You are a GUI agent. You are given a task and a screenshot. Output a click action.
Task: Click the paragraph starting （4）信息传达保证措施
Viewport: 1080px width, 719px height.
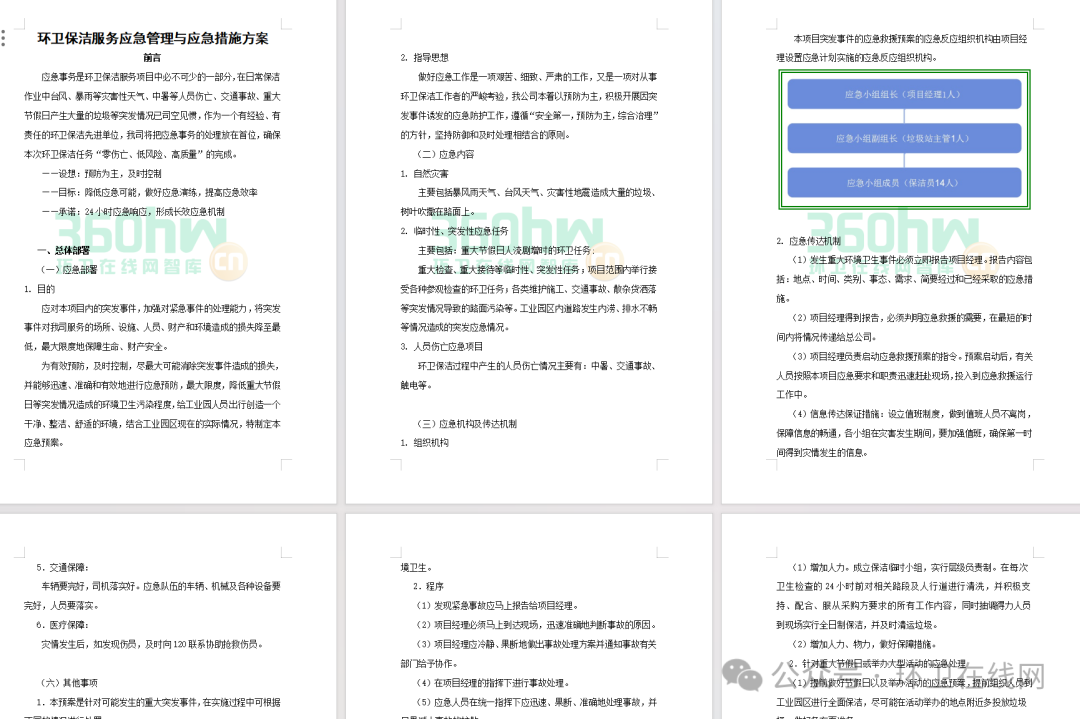904,433
